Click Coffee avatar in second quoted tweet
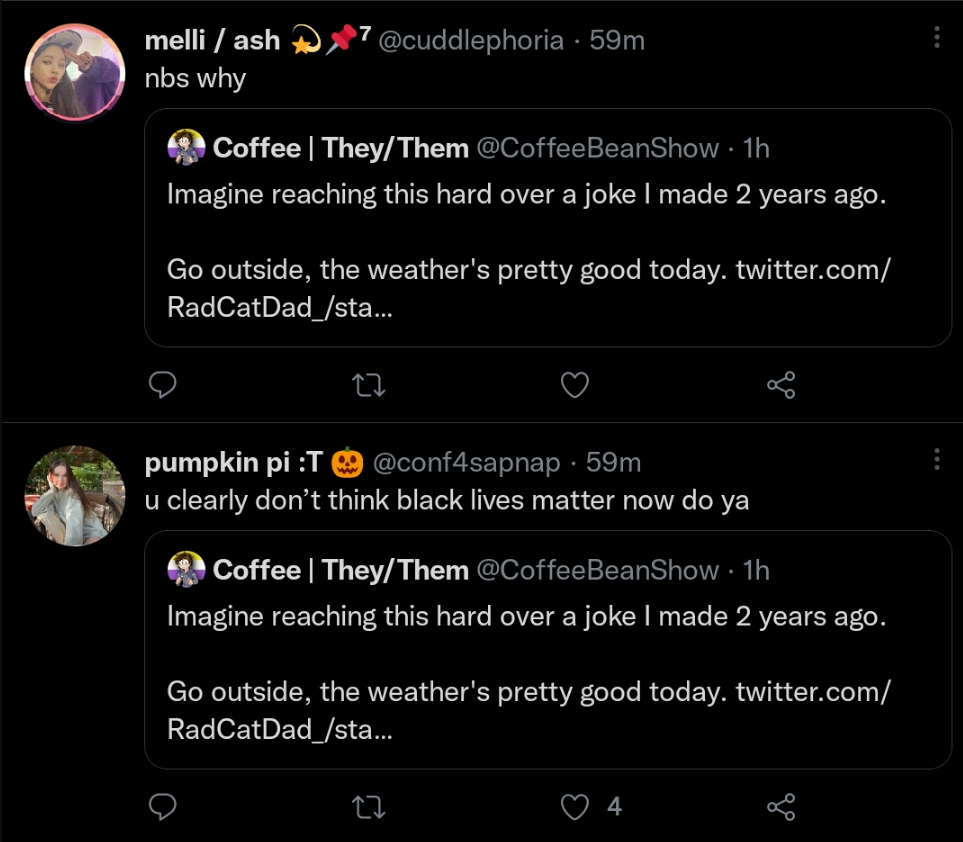Viewport: 963px width, 842px height. click(186, 569)
